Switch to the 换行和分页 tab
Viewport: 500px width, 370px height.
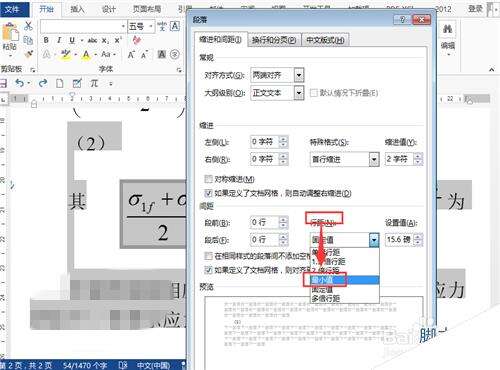(274, 40)
